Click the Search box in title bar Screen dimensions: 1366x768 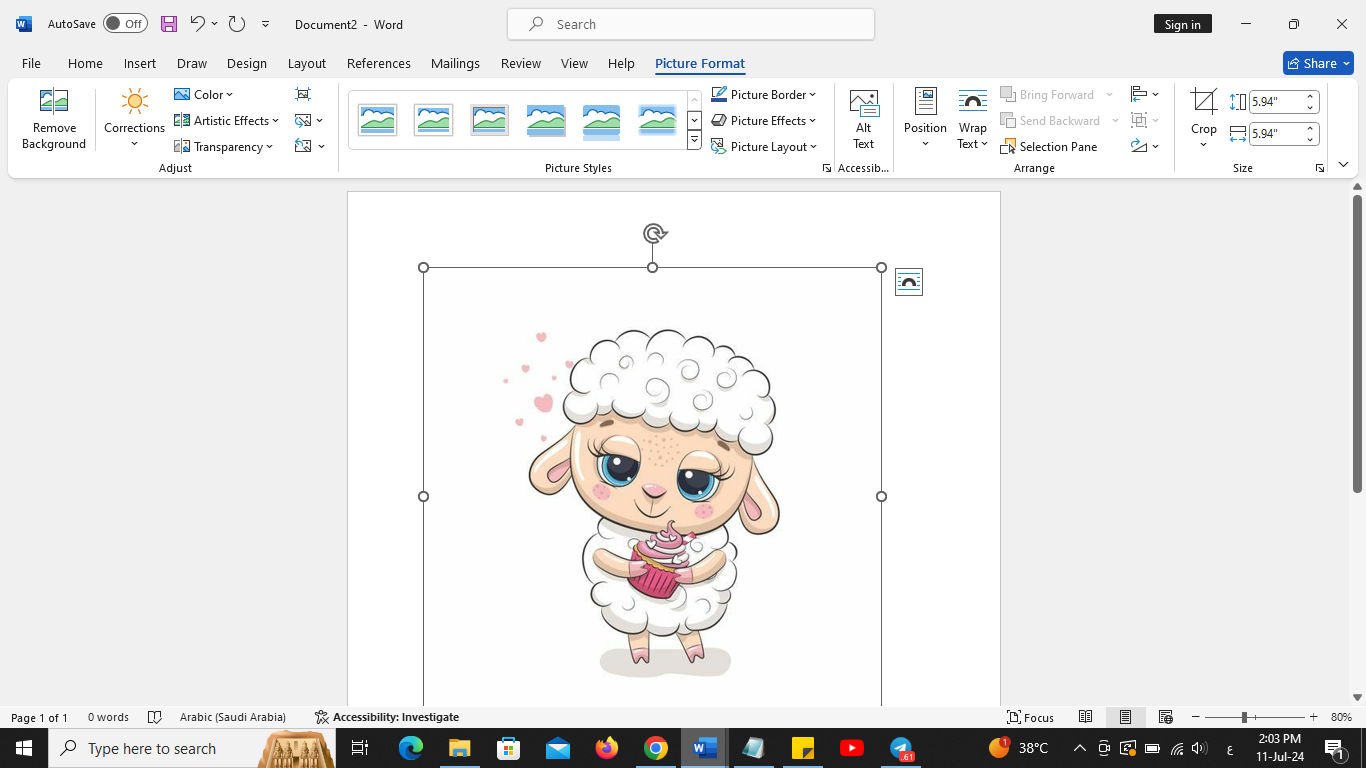[x=691, y=24]
